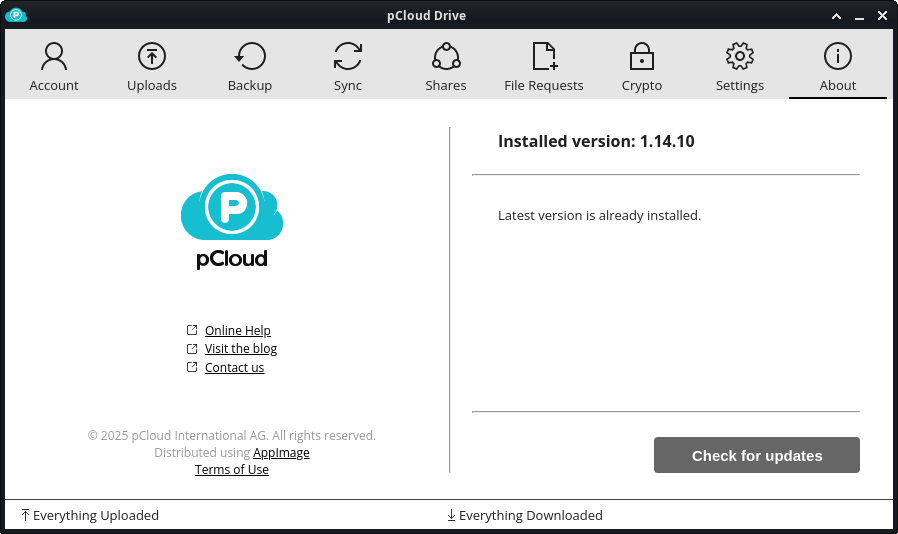Open the Crypto padlock icon
Viewport: 898px width, 534px height.
tap(641, 56)
